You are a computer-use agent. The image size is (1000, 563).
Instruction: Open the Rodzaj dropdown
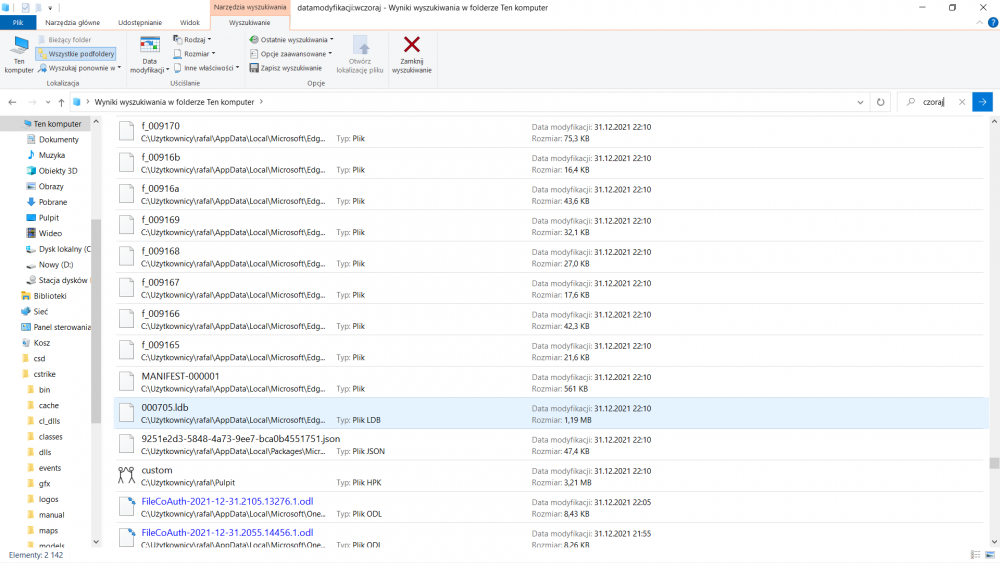(x=192, y=40)
